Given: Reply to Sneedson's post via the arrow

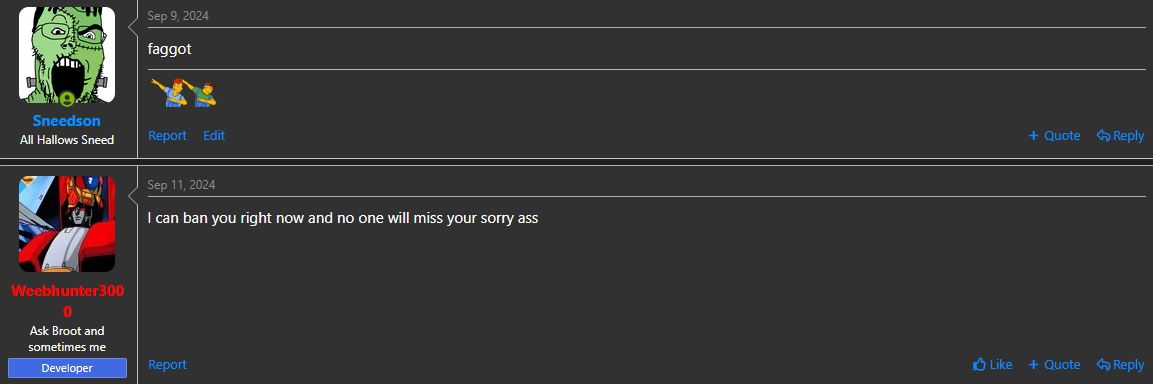Looking at the screenshot, I should coord(1120,135).
